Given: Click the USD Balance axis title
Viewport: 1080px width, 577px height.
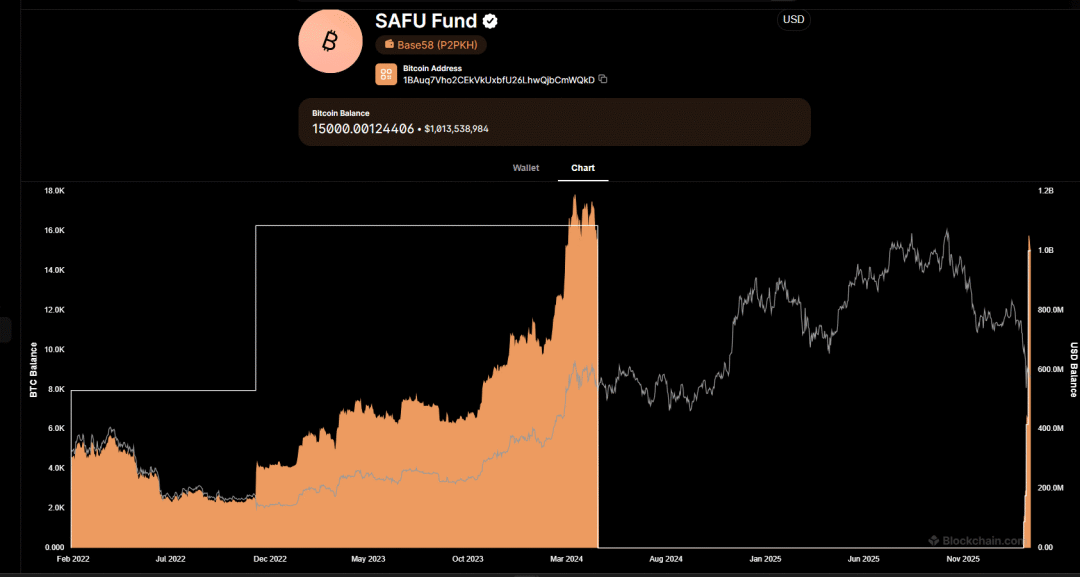Looking at the screenshot, I should (x=1073, y=369).
